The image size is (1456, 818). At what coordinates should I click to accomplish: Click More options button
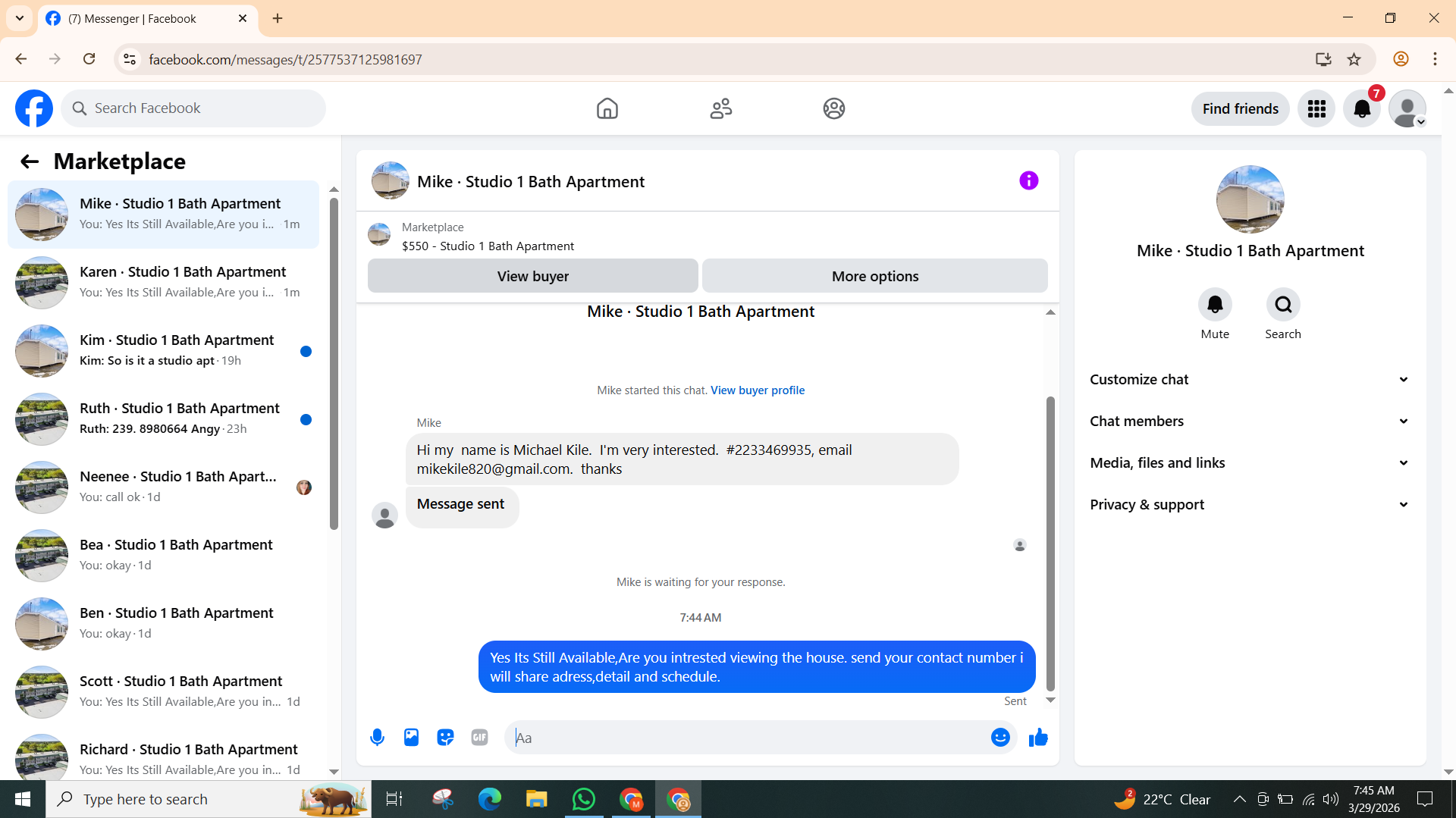(875, 276)
